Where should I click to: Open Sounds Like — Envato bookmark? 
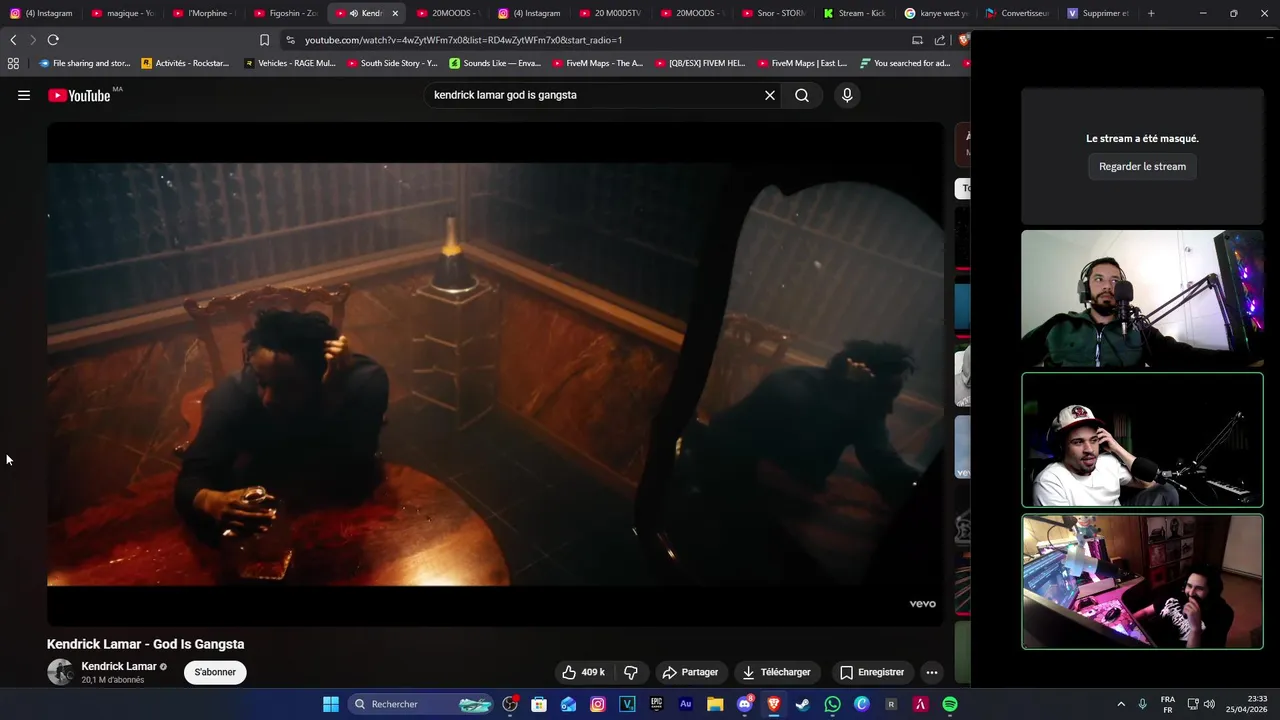[x=495, y=63]
